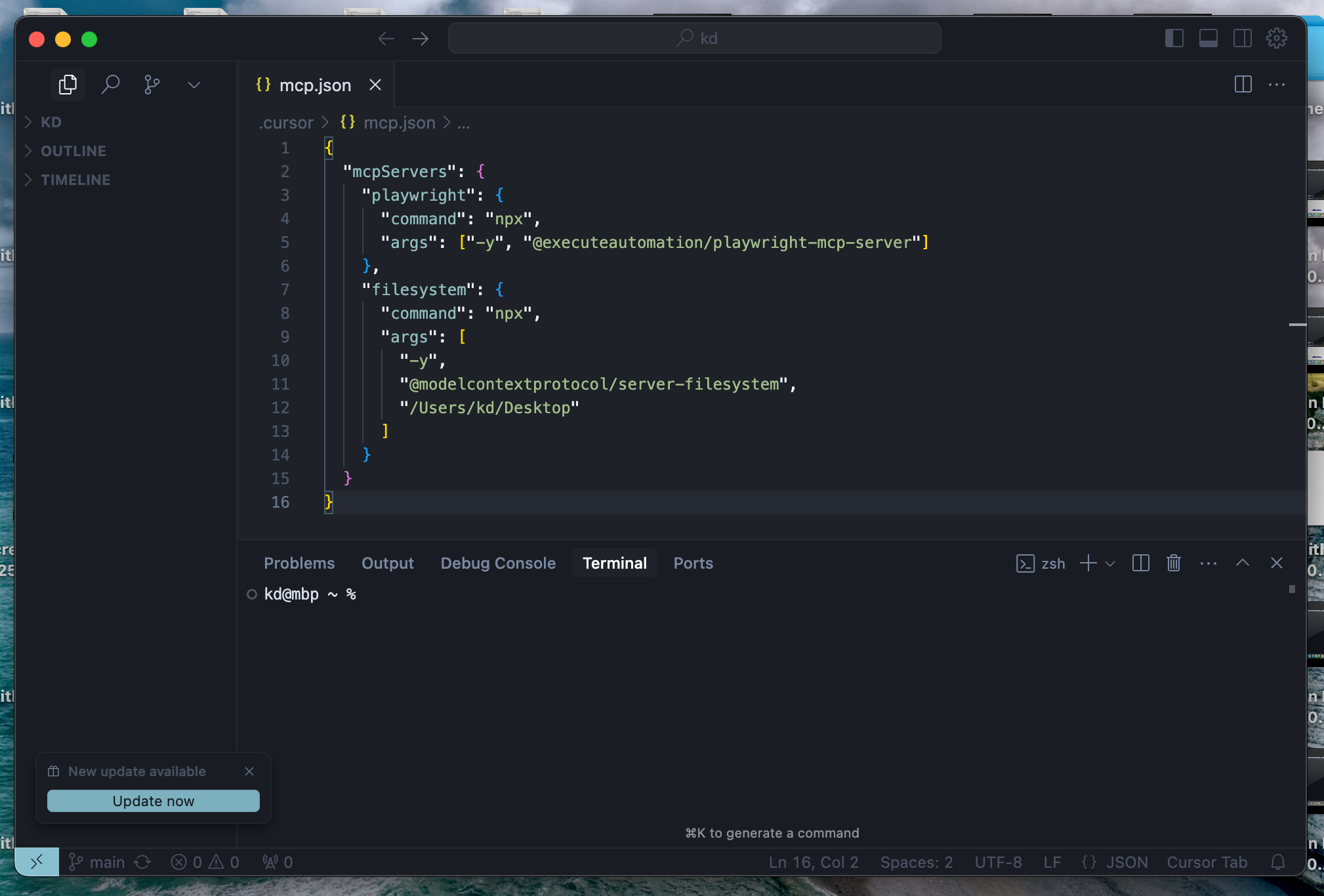Switch to the Problems tab
1324x896 pixels.
pyautogui.click(x=299, y=563)
